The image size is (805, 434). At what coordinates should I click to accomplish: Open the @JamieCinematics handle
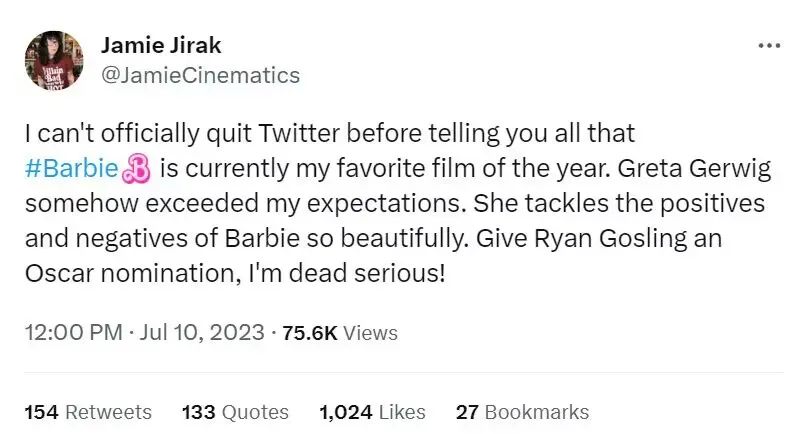(200, 75)
